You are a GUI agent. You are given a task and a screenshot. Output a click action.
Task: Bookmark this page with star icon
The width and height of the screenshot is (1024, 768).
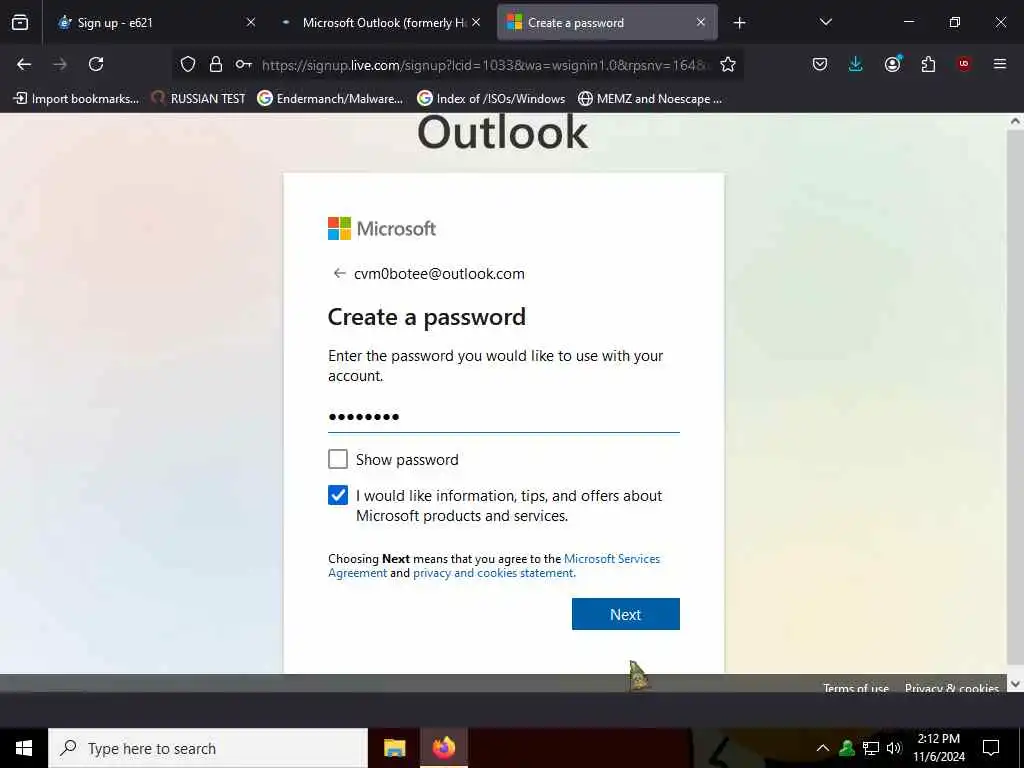point(728,64)
